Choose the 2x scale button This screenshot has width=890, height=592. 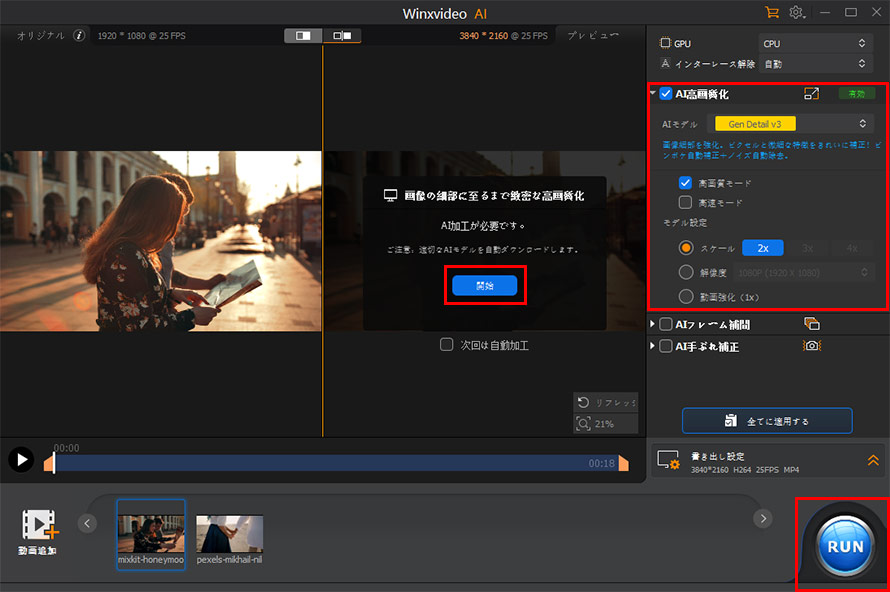[x=763, y=248]
